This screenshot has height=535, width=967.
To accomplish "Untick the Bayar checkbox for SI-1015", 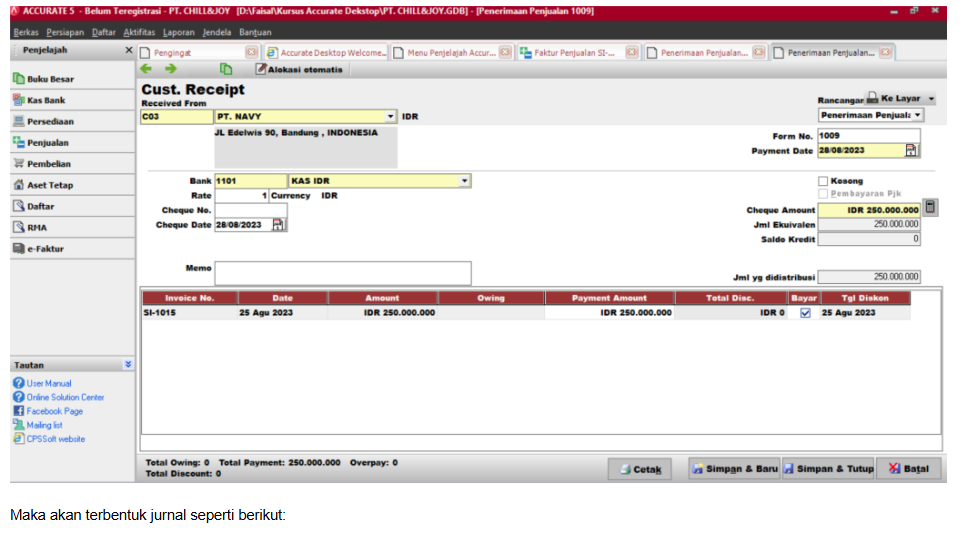I will (x=805, y=313).
